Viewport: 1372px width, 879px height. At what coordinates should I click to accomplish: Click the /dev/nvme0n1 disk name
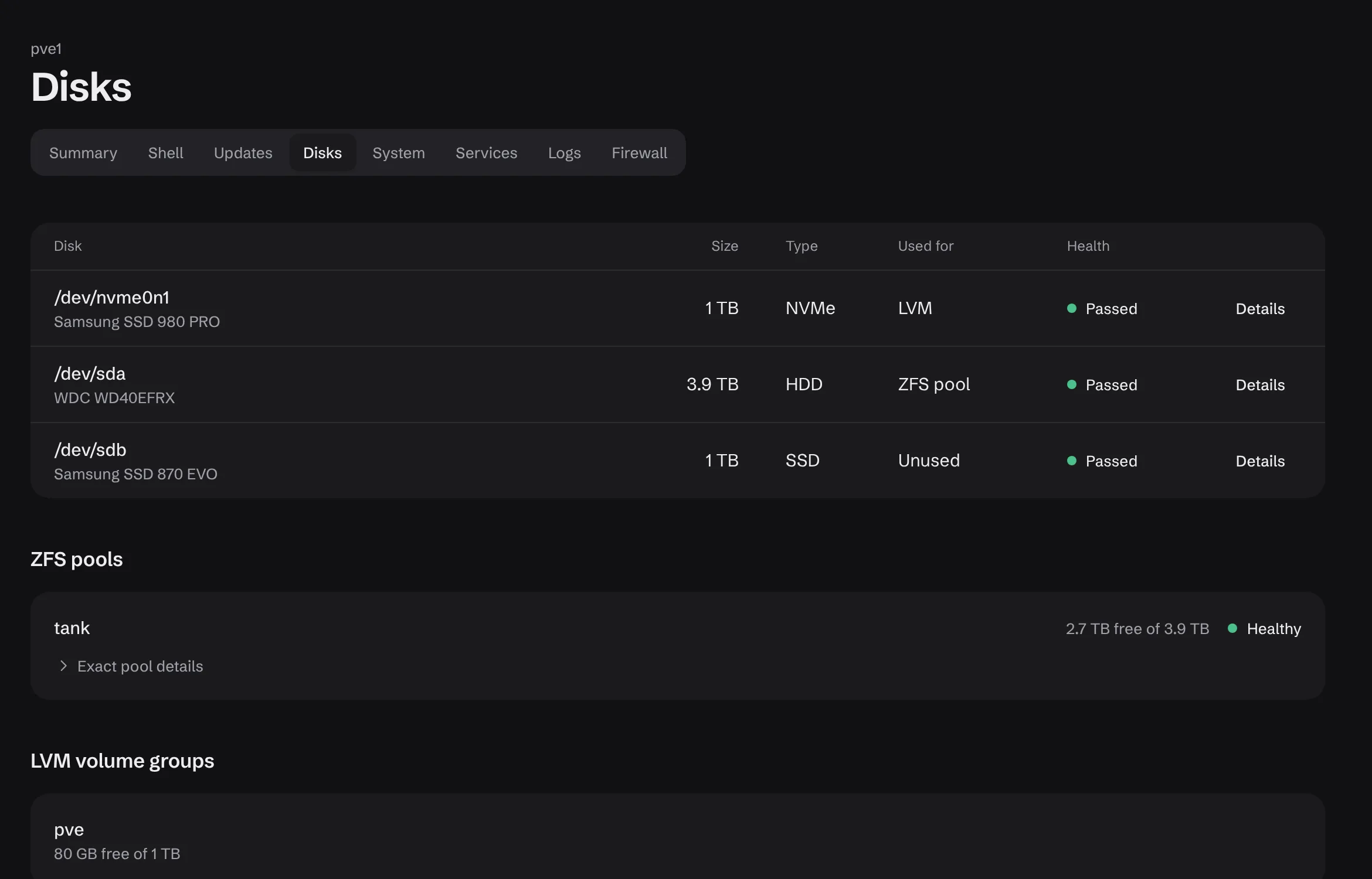[x=111, y=298]
